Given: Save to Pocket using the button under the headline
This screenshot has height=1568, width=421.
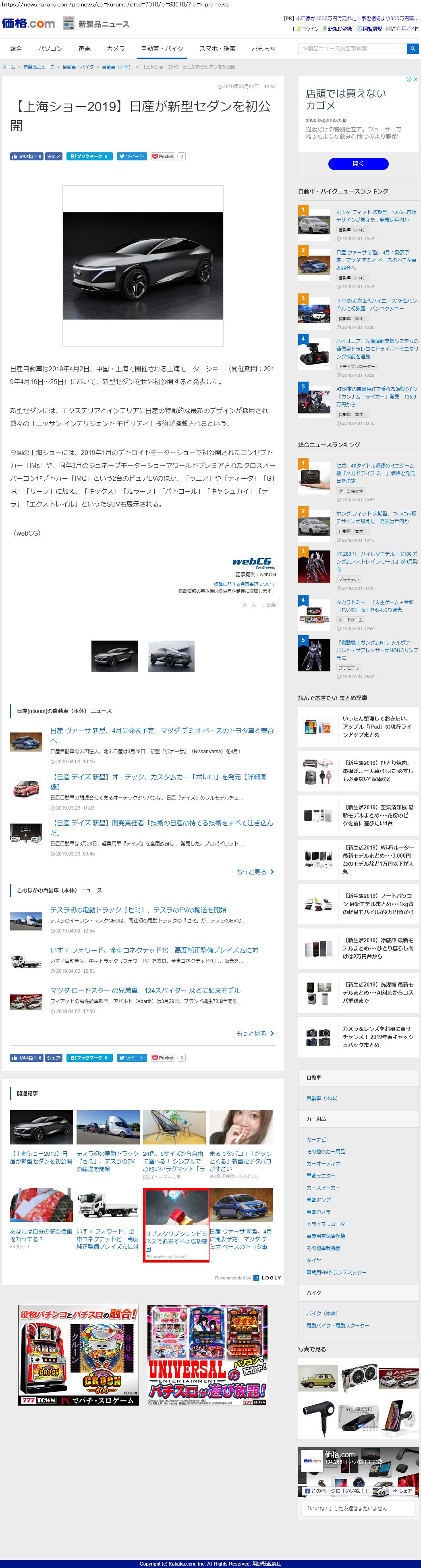Looking at the screenshot, I should tap(163, 156).
